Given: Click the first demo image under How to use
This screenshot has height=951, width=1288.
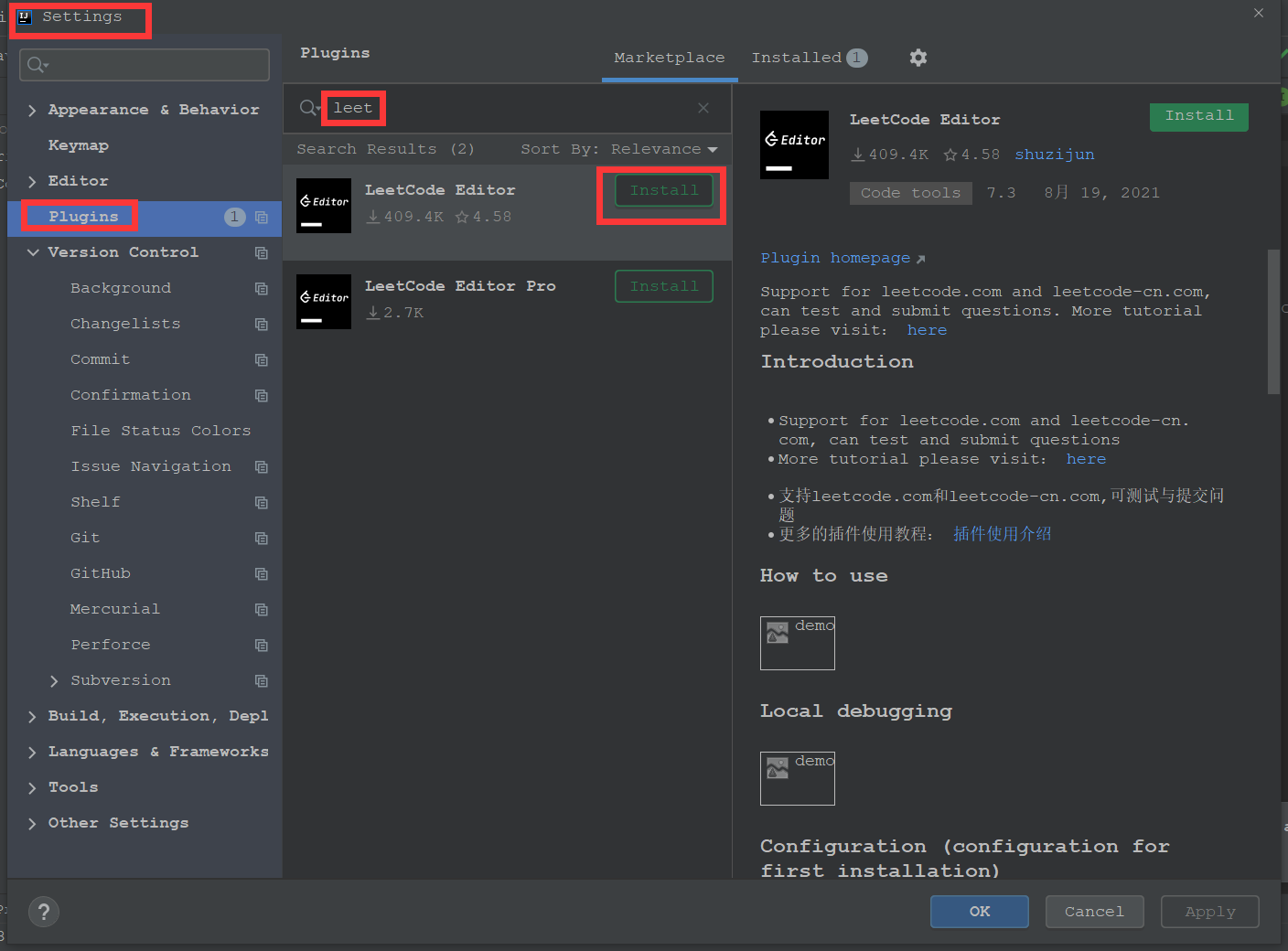Looking at the screenshot, I should (798, 643).
